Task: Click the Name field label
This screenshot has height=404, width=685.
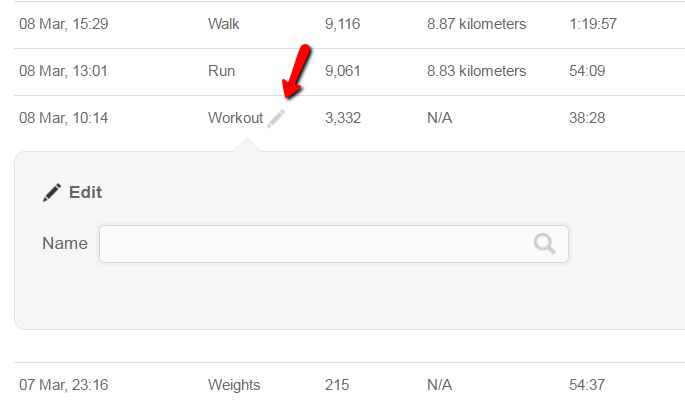Action: [x=65, y=243]
